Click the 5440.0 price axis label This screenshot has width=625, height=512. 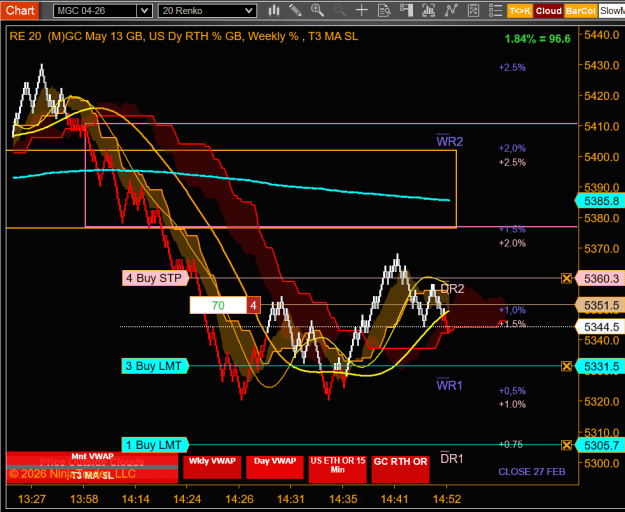coord(601,35)
